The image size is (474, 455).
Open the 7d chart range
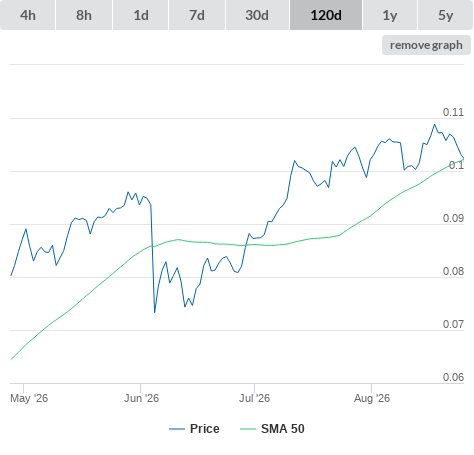(197, 15)
